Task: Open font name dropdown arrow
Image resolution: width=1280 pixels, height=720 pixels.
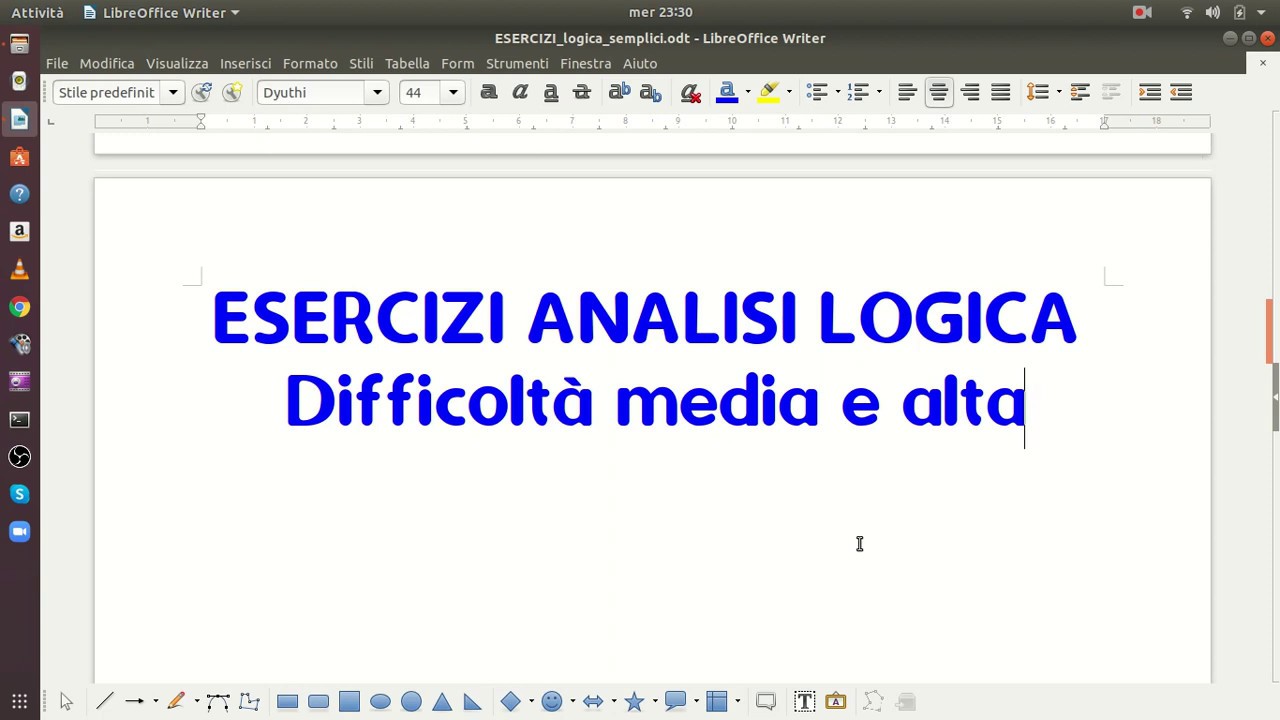Action: tap(378, 92)
